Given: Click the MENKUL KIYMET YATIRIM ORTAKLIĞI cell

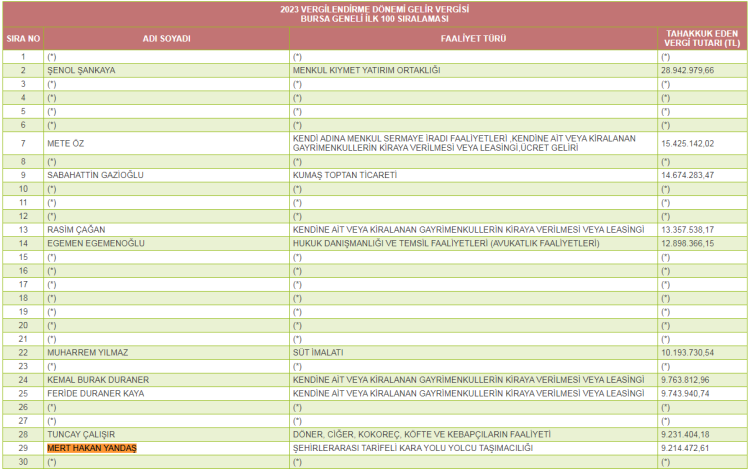Looking at the screenshot, I should (366, 71).
